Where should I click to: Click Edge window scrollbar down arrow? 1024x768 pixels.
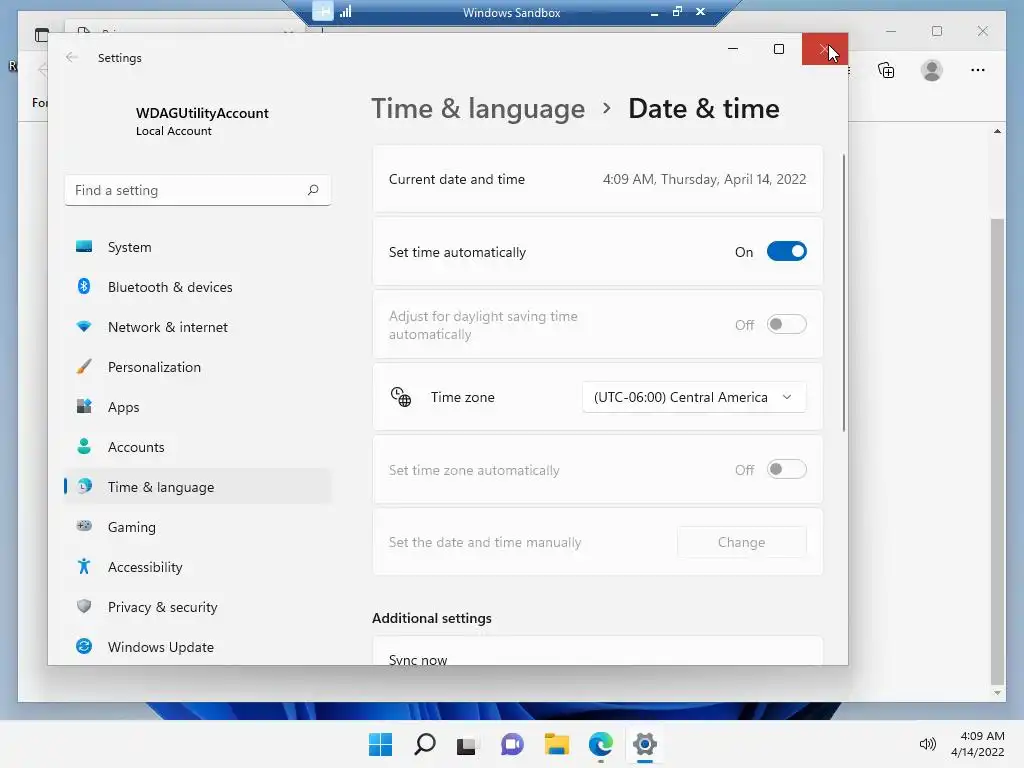coord(997,693)
